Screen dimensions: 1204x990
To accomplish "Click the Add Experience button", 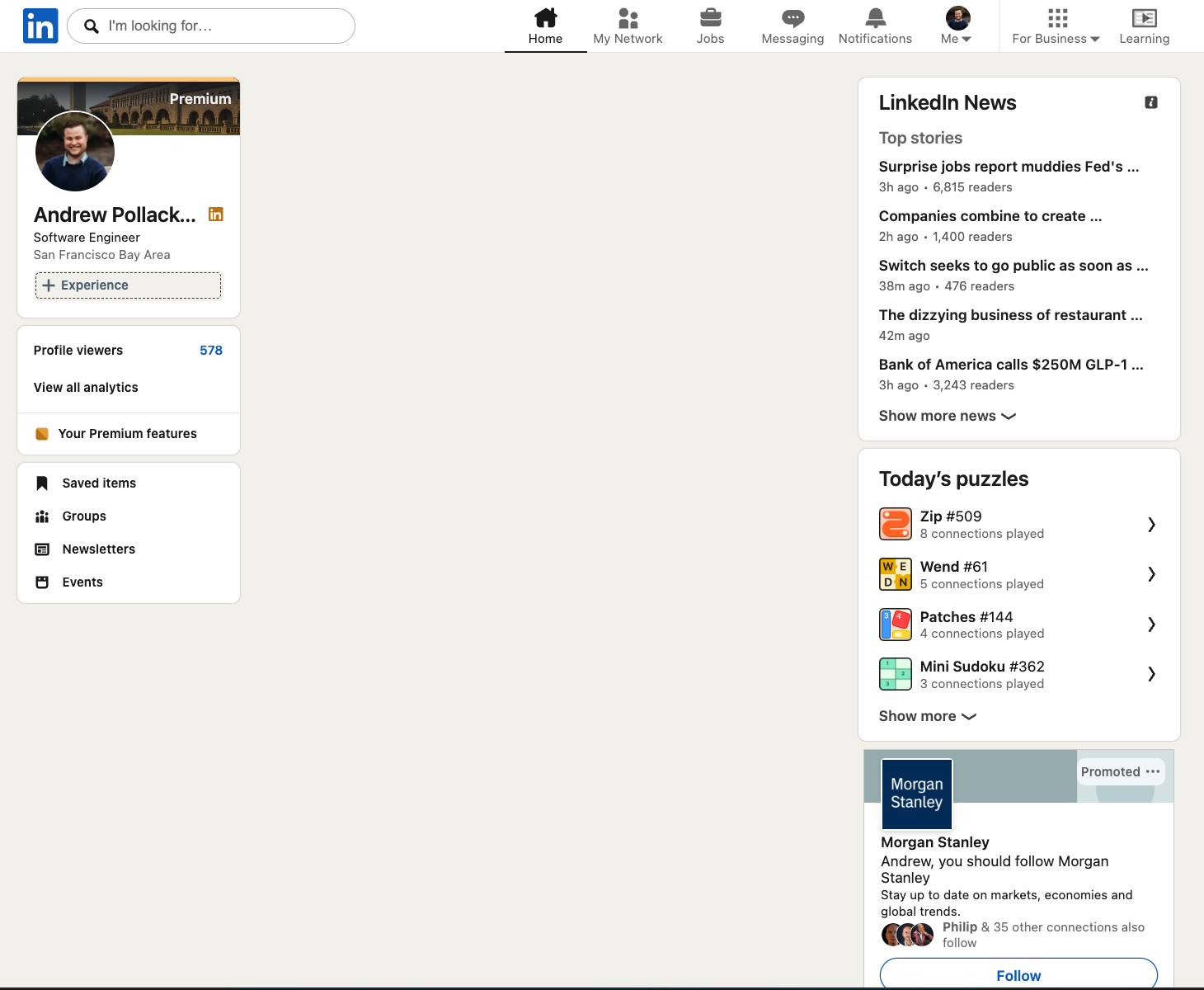I will [129, 285].
